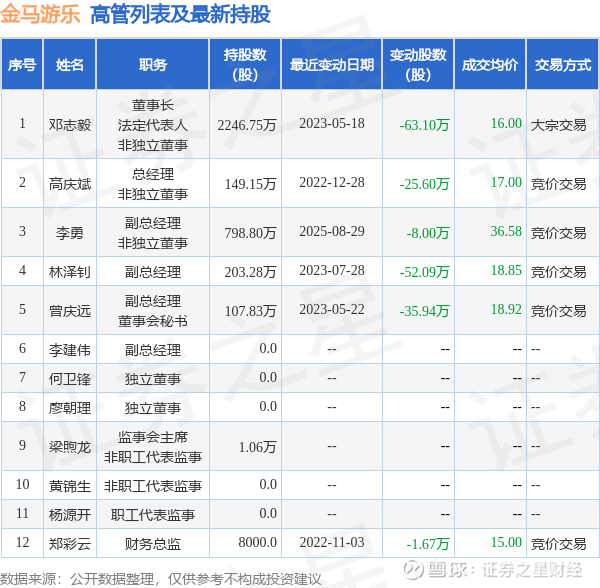600x588 pixels.
Task: Click the name 杨源开
Action: [70, 515]
